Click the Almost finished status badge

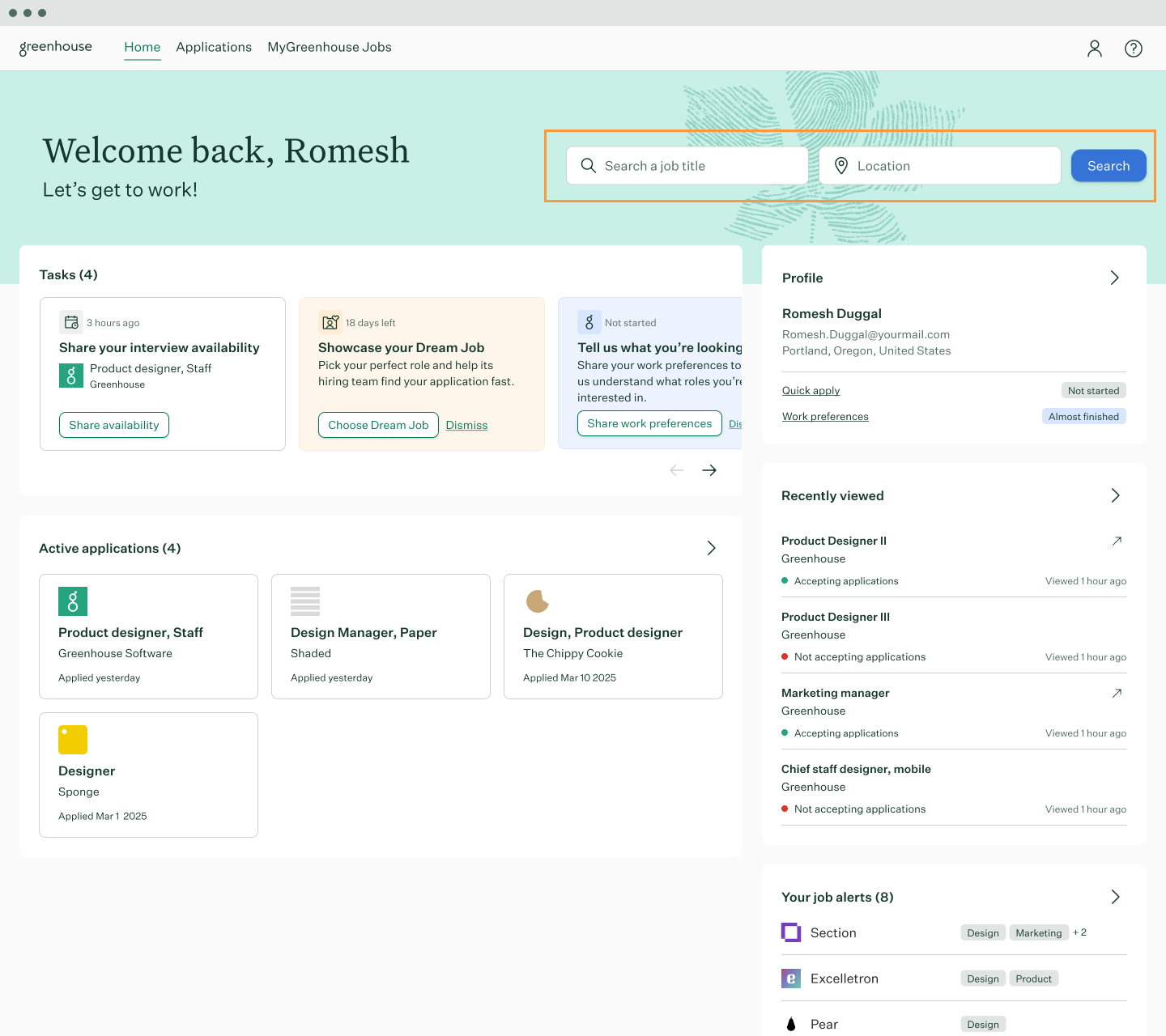click(x=1083, y=416)
